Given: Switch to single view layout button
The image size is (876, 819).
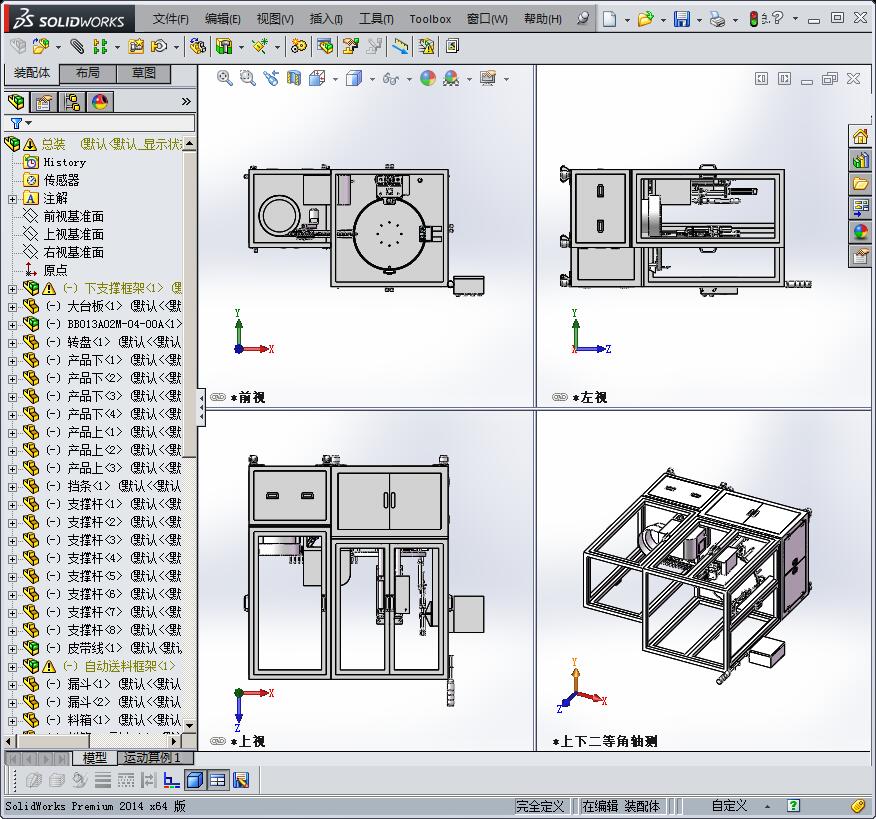Looking at the screenshot, I should [x=194, y=780].
